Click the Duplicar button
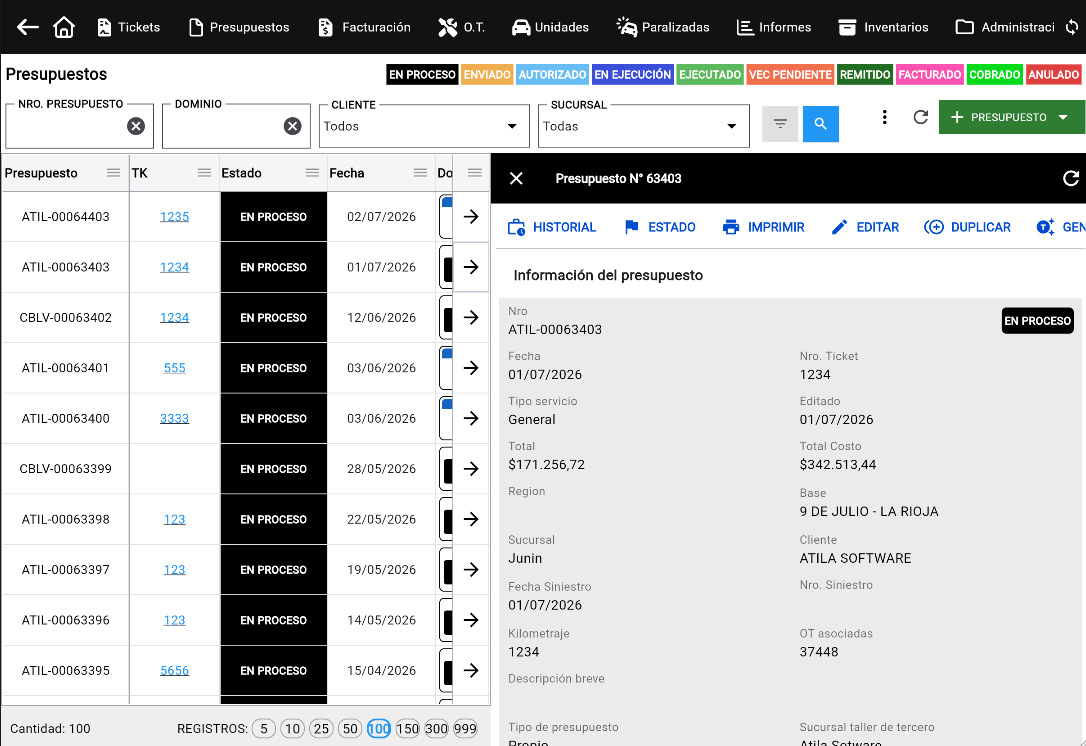This screenshot has height=746, width=1086. pyautogui.click(x=968, y=227)
